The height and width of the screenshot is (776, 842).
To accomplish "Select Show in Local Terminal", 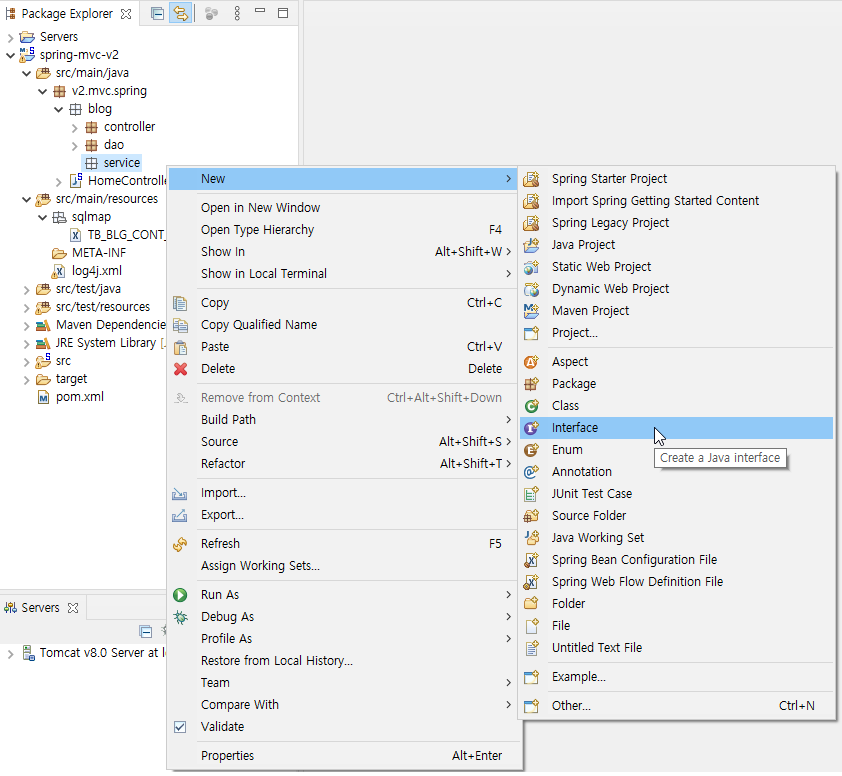I will point(344,274).
